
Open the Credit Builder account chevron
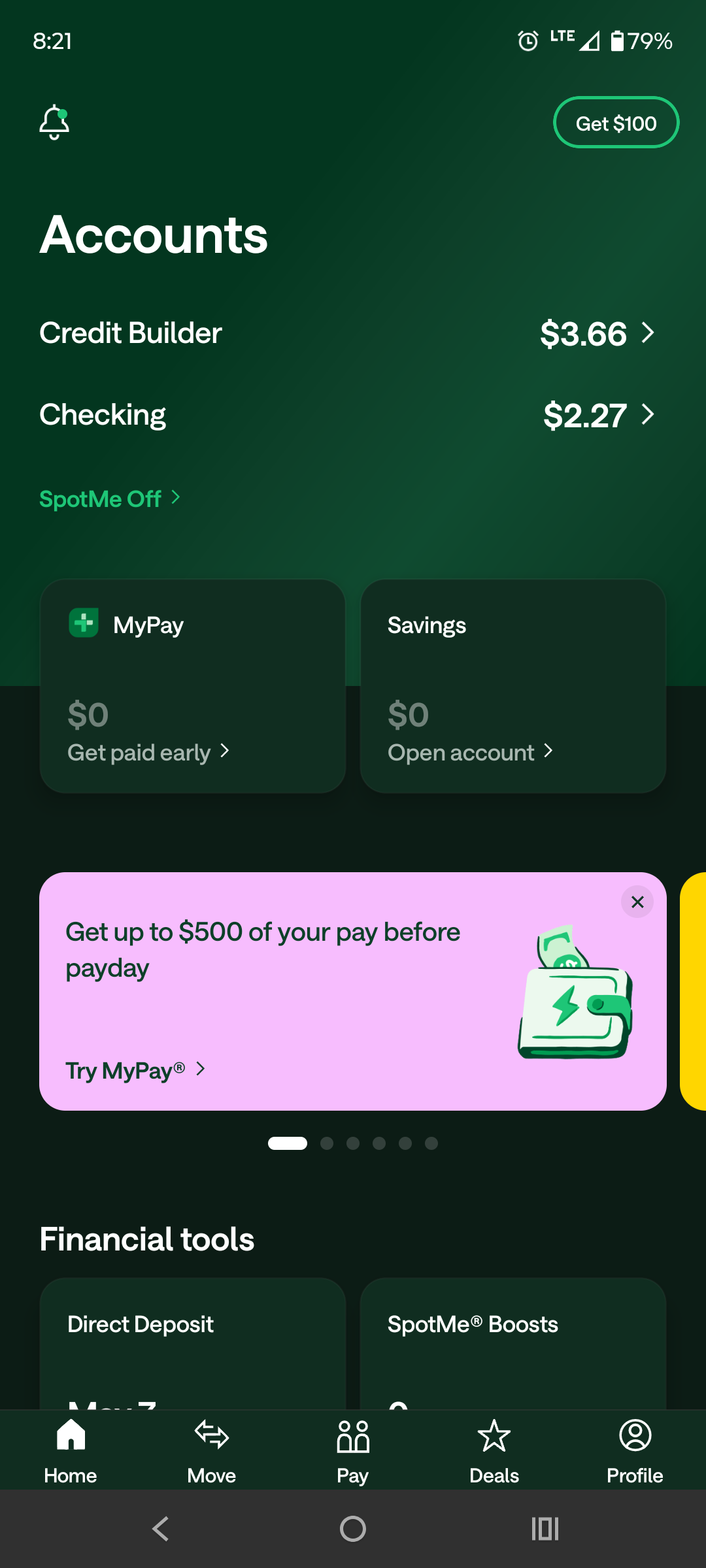[x=648, y=333]
